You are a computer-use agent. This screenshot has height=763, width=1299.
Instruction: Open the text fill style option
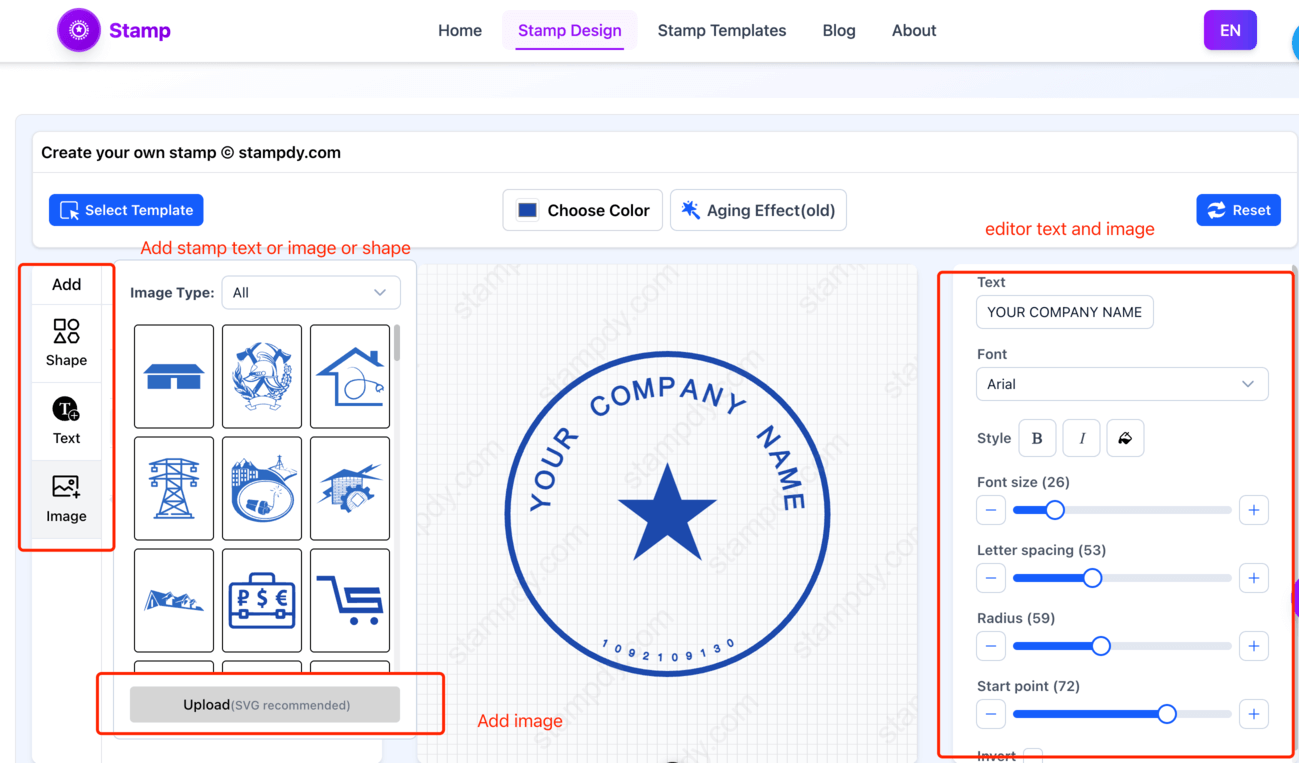(x=1125, y=438)
